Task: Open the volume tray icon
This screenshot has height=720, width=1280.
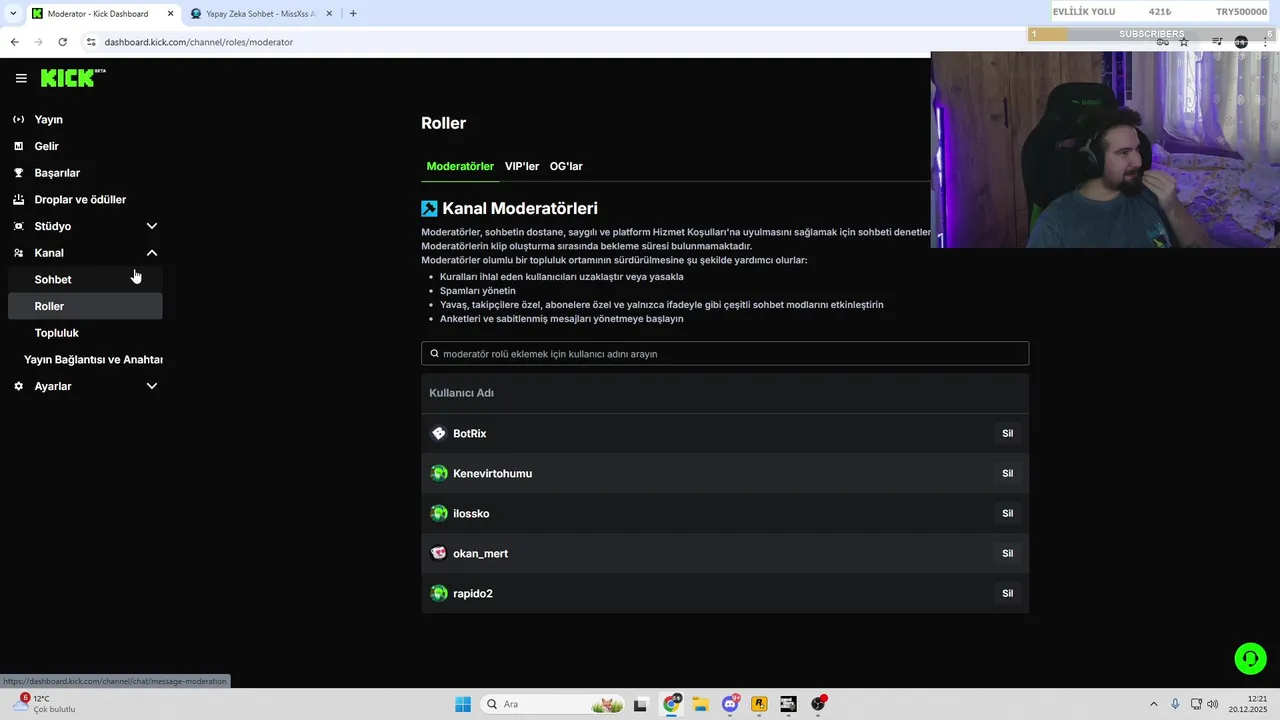Action: click(x=1213, y=704)
